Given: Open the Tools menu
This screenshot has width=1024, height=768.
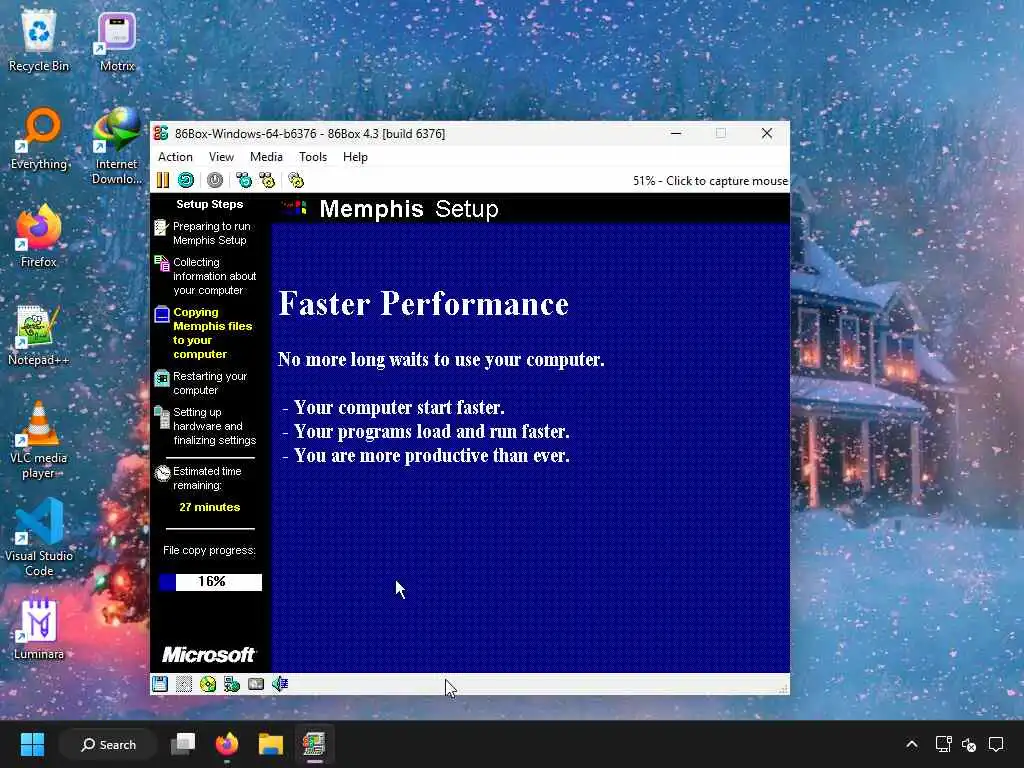Looking at the screenshot, I should pyautogui.click(x=313, y=157).
